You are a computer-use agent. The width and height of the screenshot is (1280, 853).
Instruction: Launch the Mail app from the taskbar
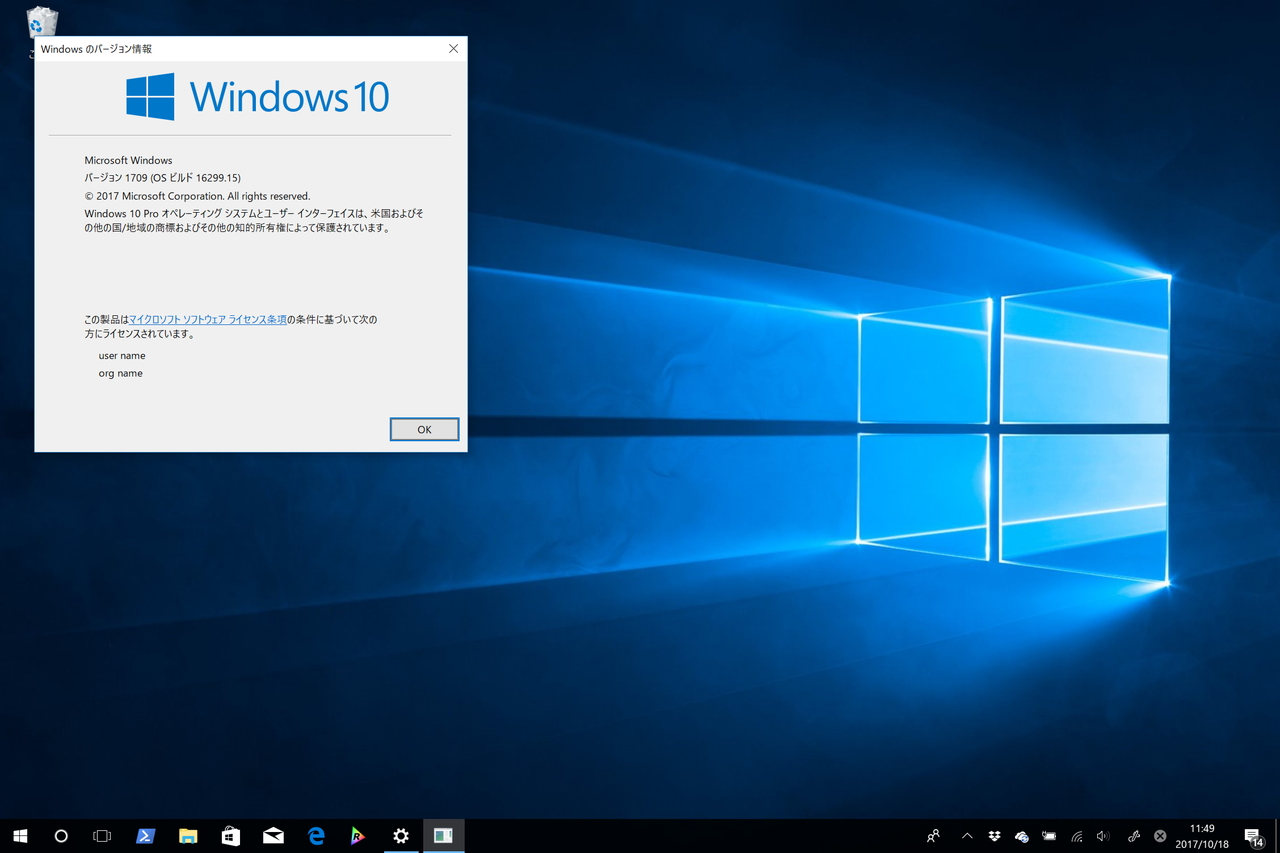tap(273, 836)
